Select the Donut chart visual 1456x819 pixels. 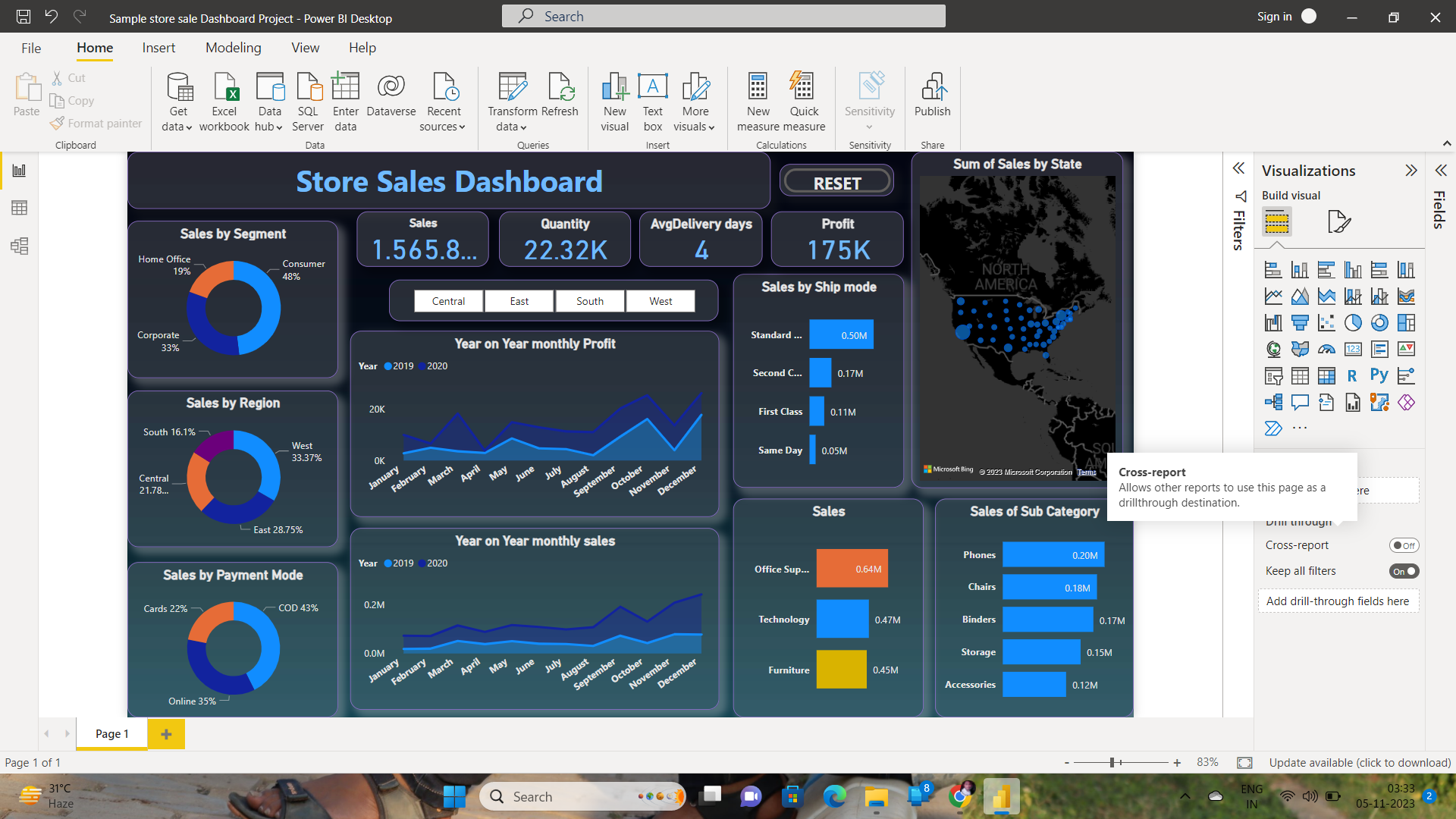coord(1380,322)
